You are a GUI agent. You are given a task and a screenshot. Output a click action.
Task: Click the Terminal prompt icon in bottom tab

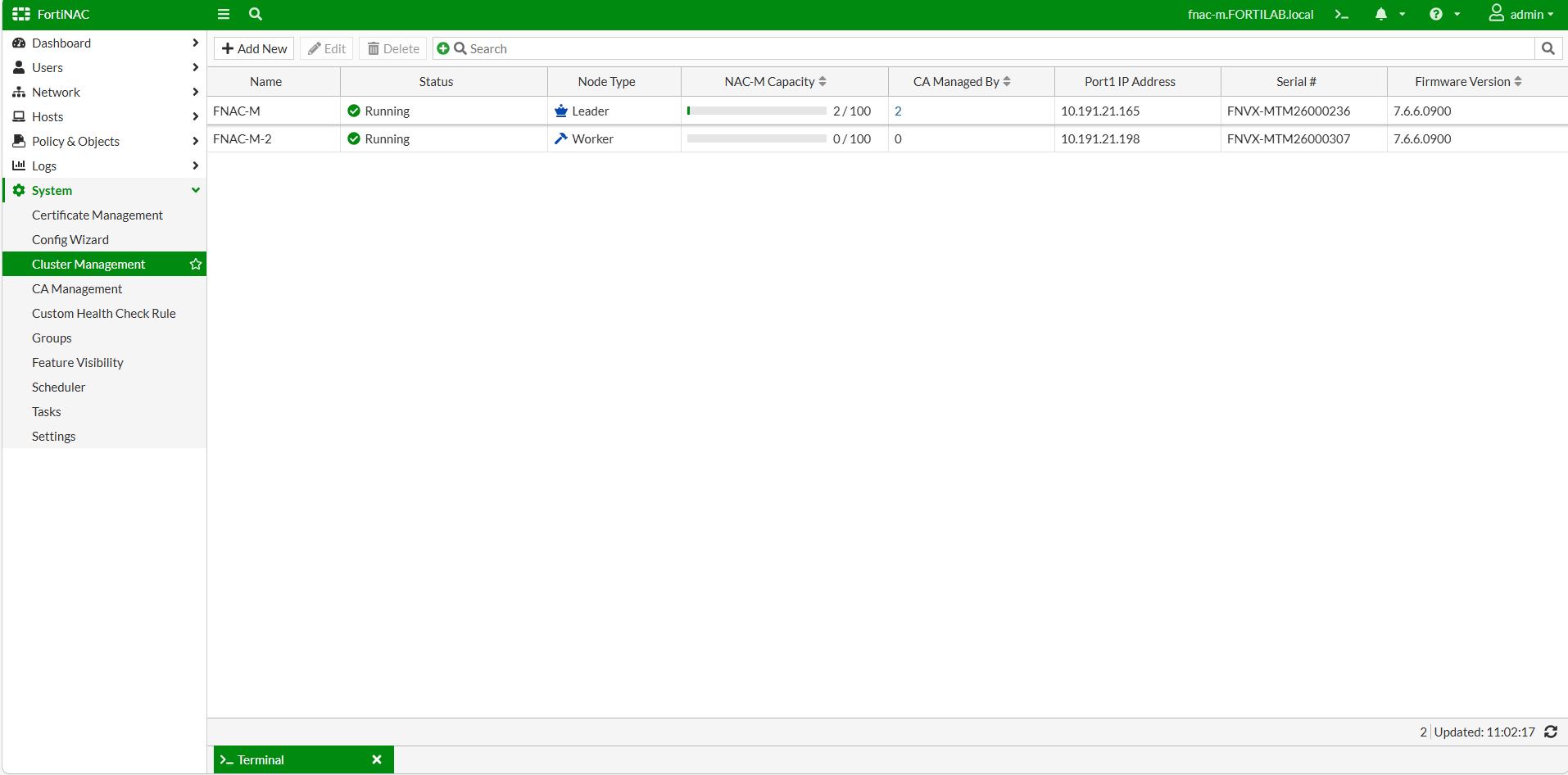point(227,759)
